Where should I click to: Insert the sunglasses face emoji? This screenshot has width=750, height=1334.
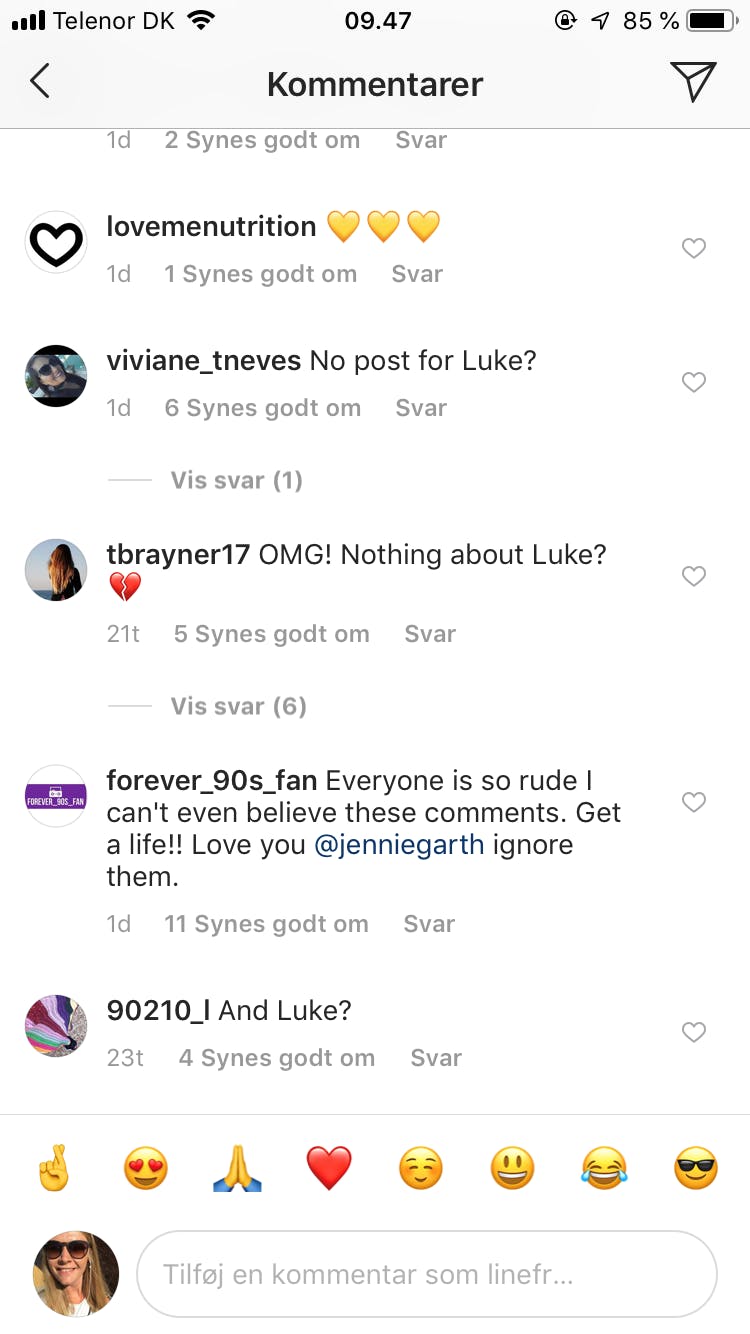click(x=696, y=1168)
